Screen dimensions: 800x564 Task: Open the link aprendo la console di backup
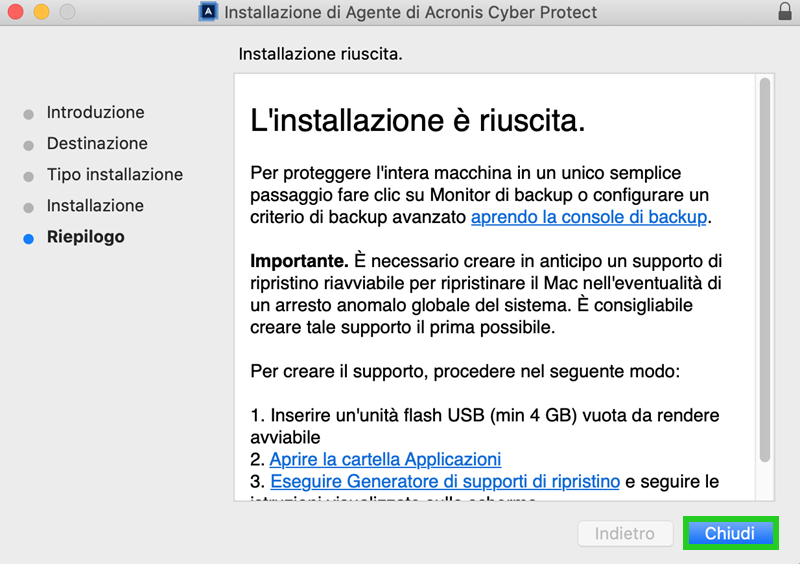[589, 217]
